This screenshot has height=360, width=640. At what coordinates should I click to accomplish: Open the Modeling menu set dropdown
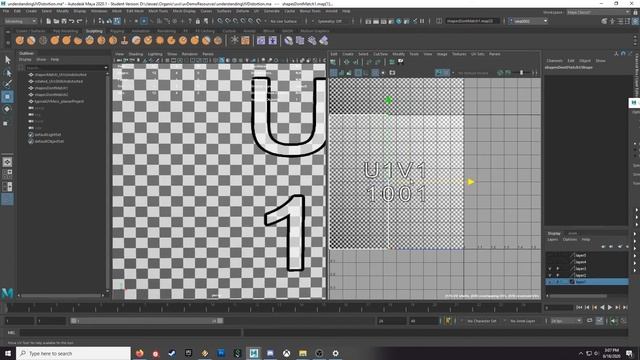coord(20,21)
